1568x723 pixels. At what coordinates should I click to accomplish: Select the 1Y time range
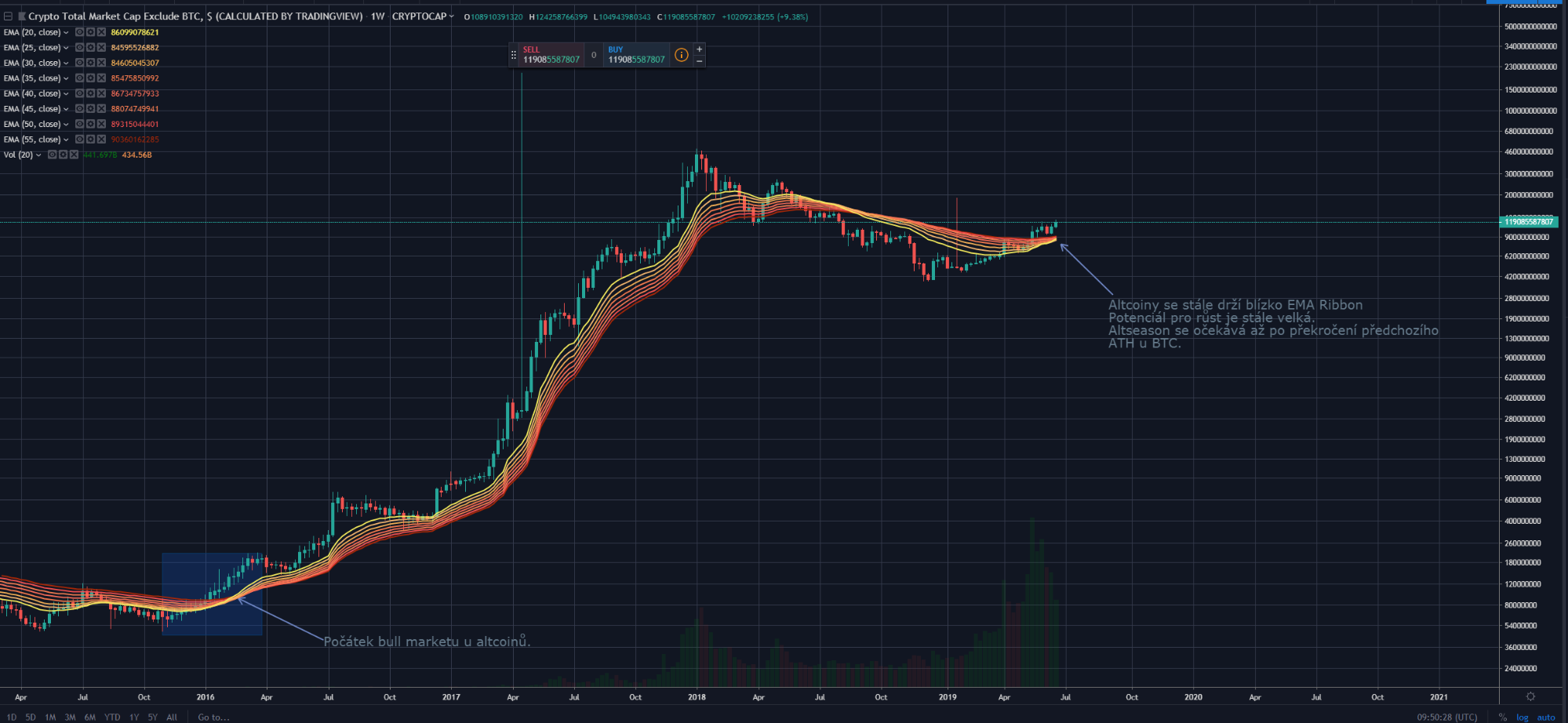pos(134,717)
